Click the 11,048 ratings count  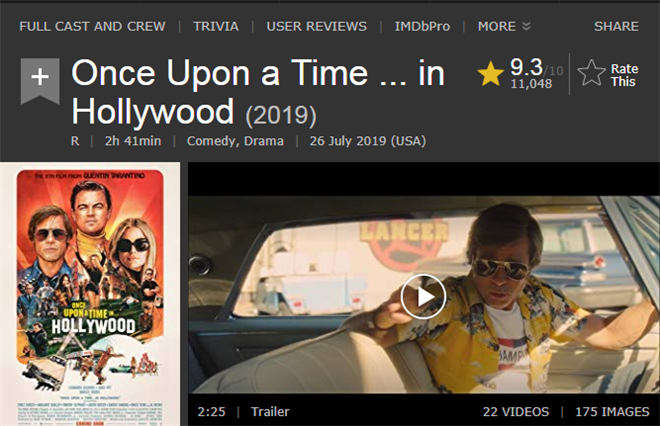(531, 86)
